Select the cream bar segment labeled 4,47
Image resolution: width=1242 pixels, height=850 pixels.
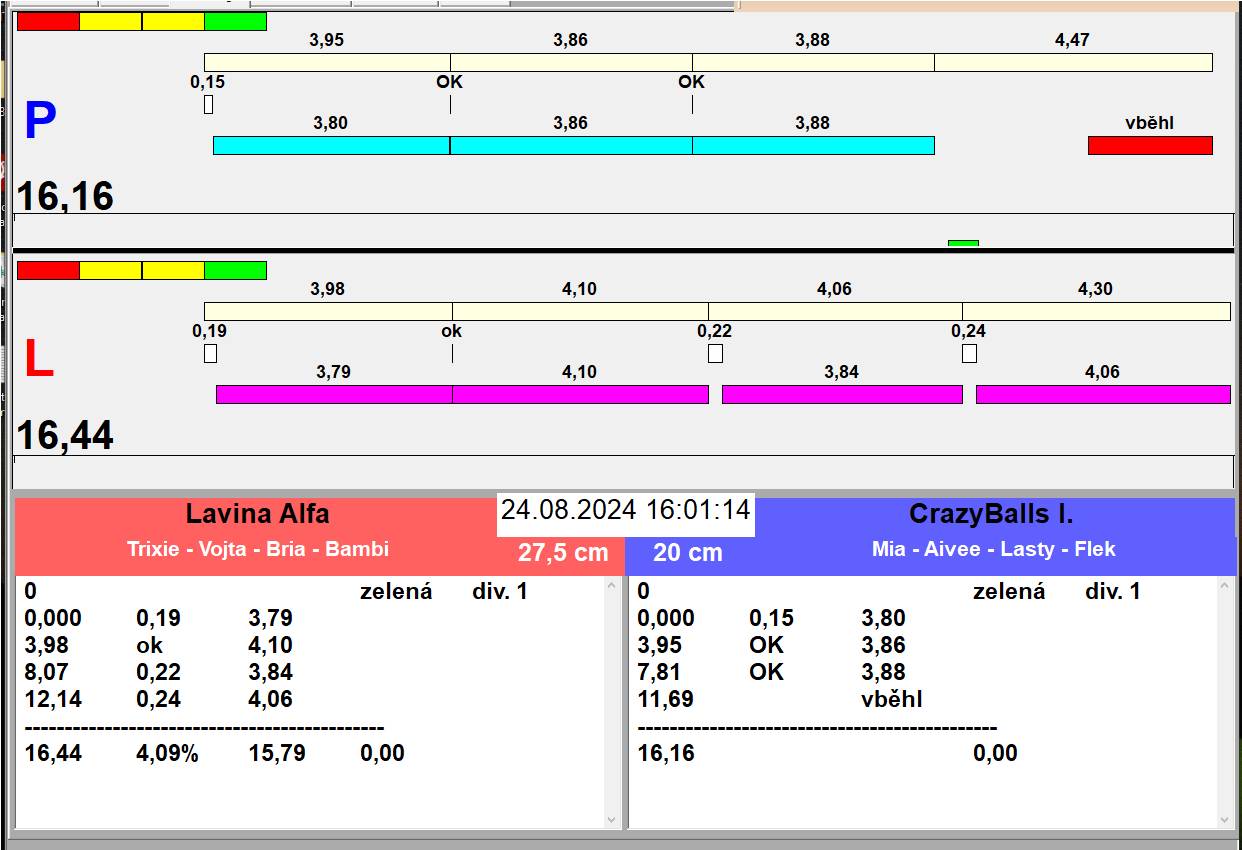pyautogui.click(x=1073, y=62)
